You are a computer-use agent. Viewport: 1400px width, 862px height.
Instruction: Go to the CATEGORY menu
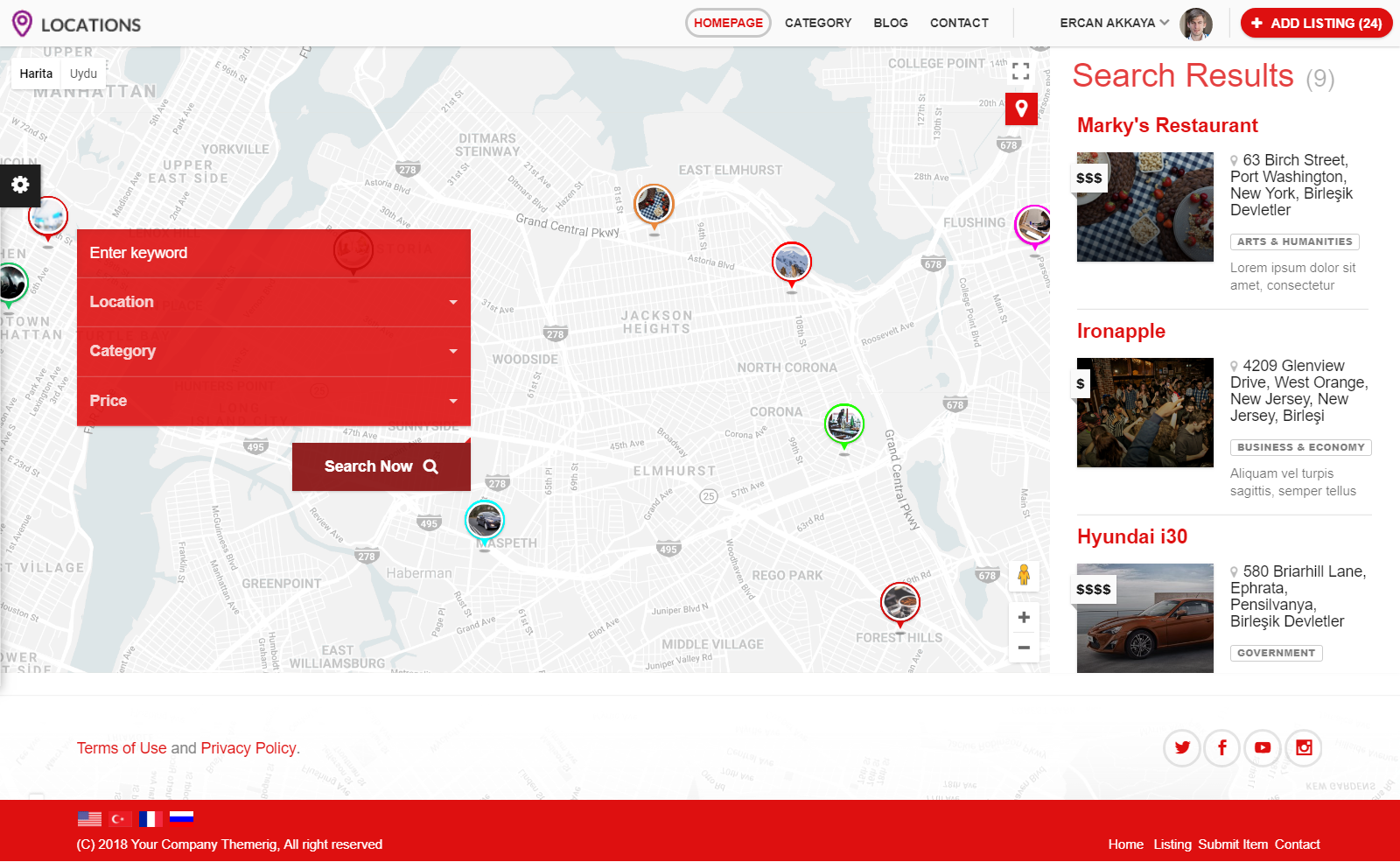coord(818,23)
